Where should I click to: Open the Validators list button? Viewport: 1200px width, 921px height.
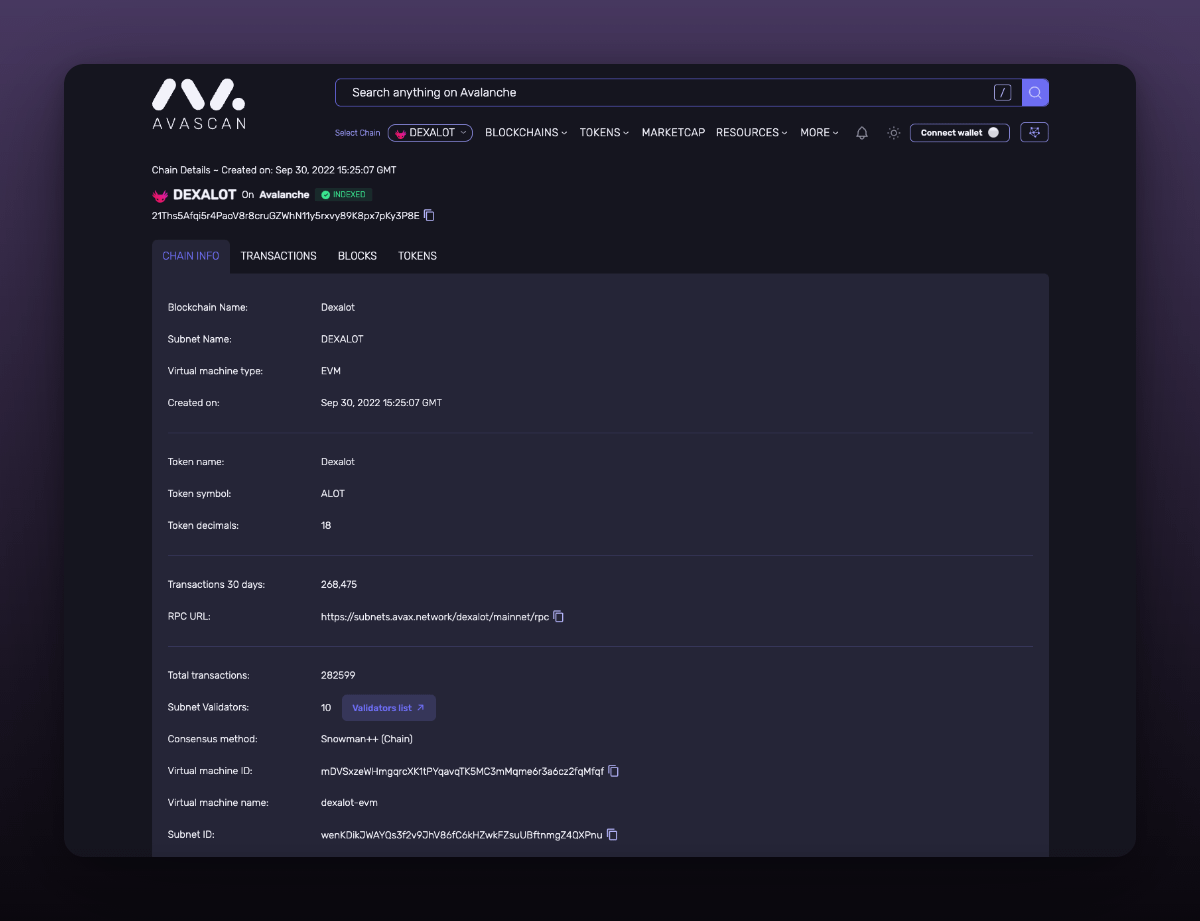point(389,708)
